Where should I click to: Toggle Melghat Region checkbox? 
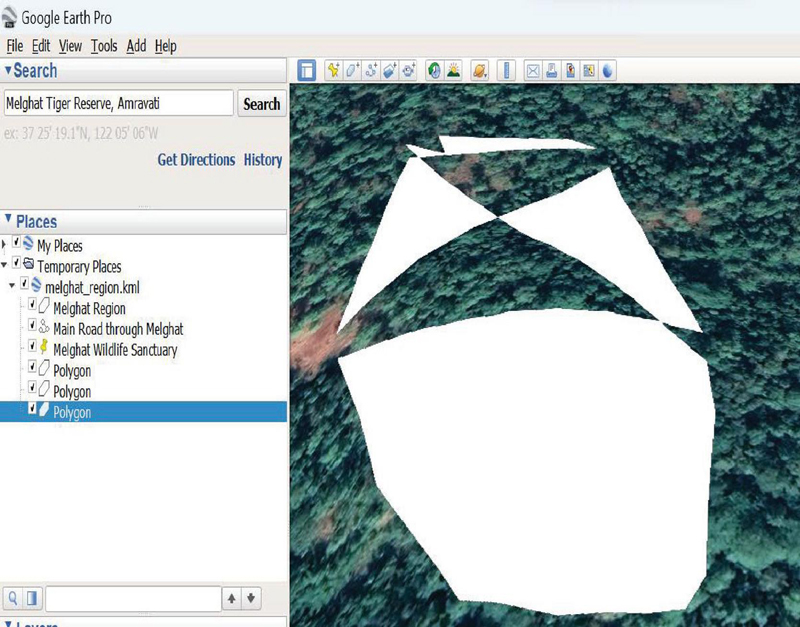(32, 305)
